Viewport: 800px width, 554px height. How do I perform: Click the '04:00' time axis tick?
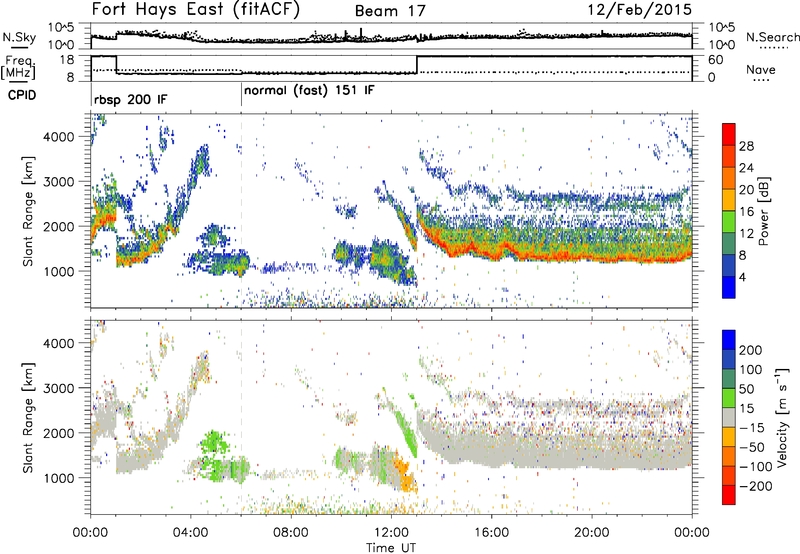click(x=190, y=533)
